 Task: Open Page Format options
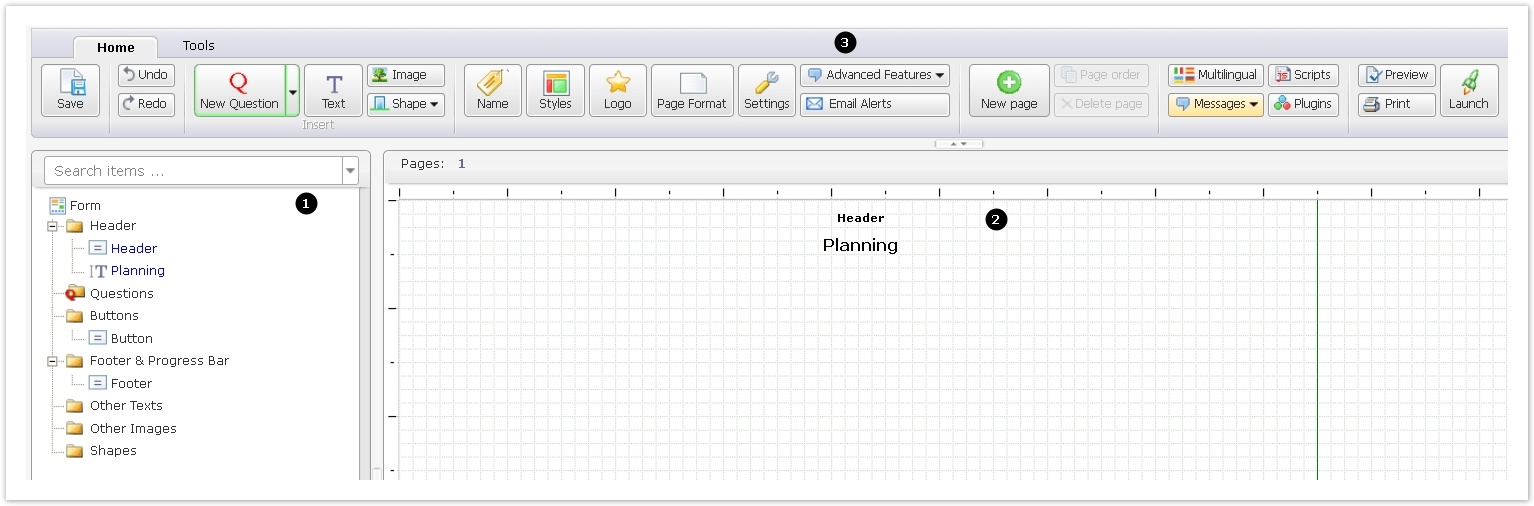pos(692,90)
